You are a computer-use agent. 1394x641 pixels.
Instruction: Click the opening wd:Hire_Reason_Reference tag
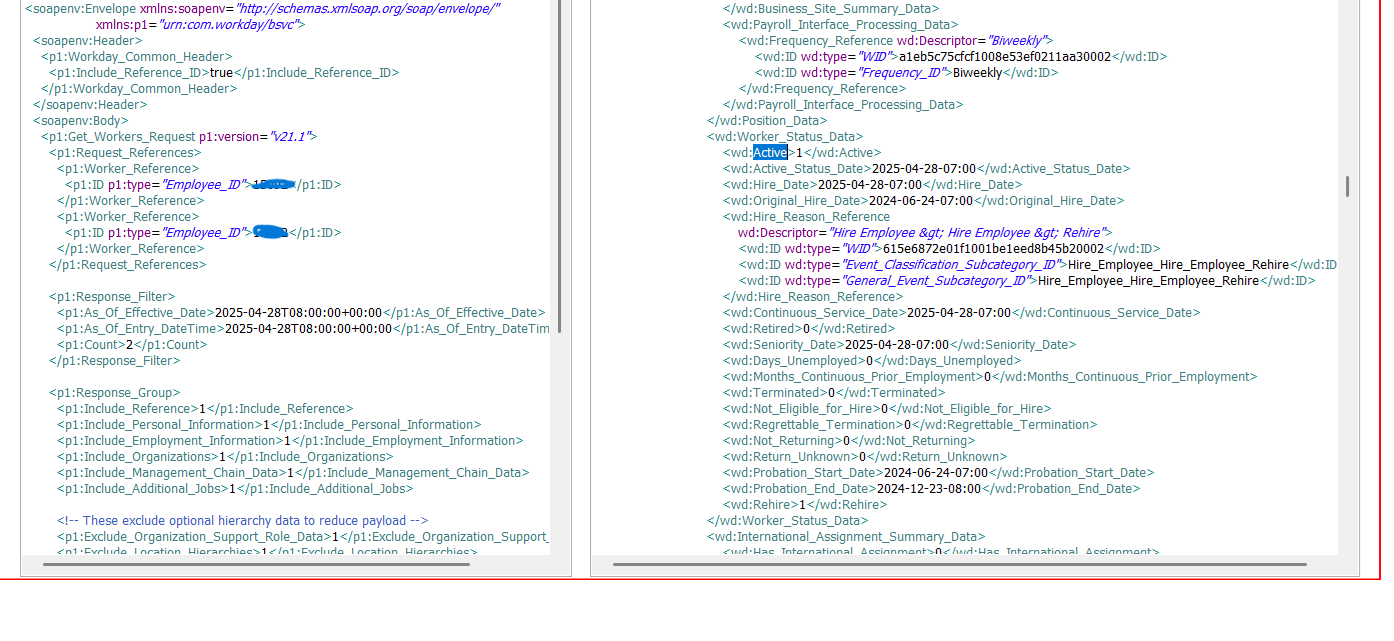point(807,216)
